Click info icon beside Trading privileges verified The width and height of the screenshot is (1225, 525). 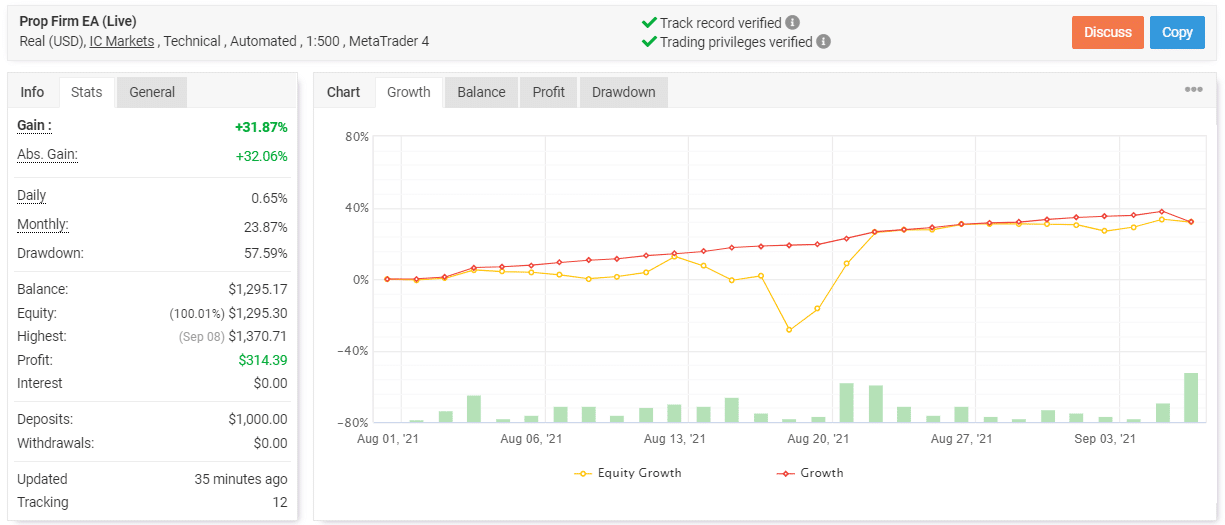click(x=823, y=42)
